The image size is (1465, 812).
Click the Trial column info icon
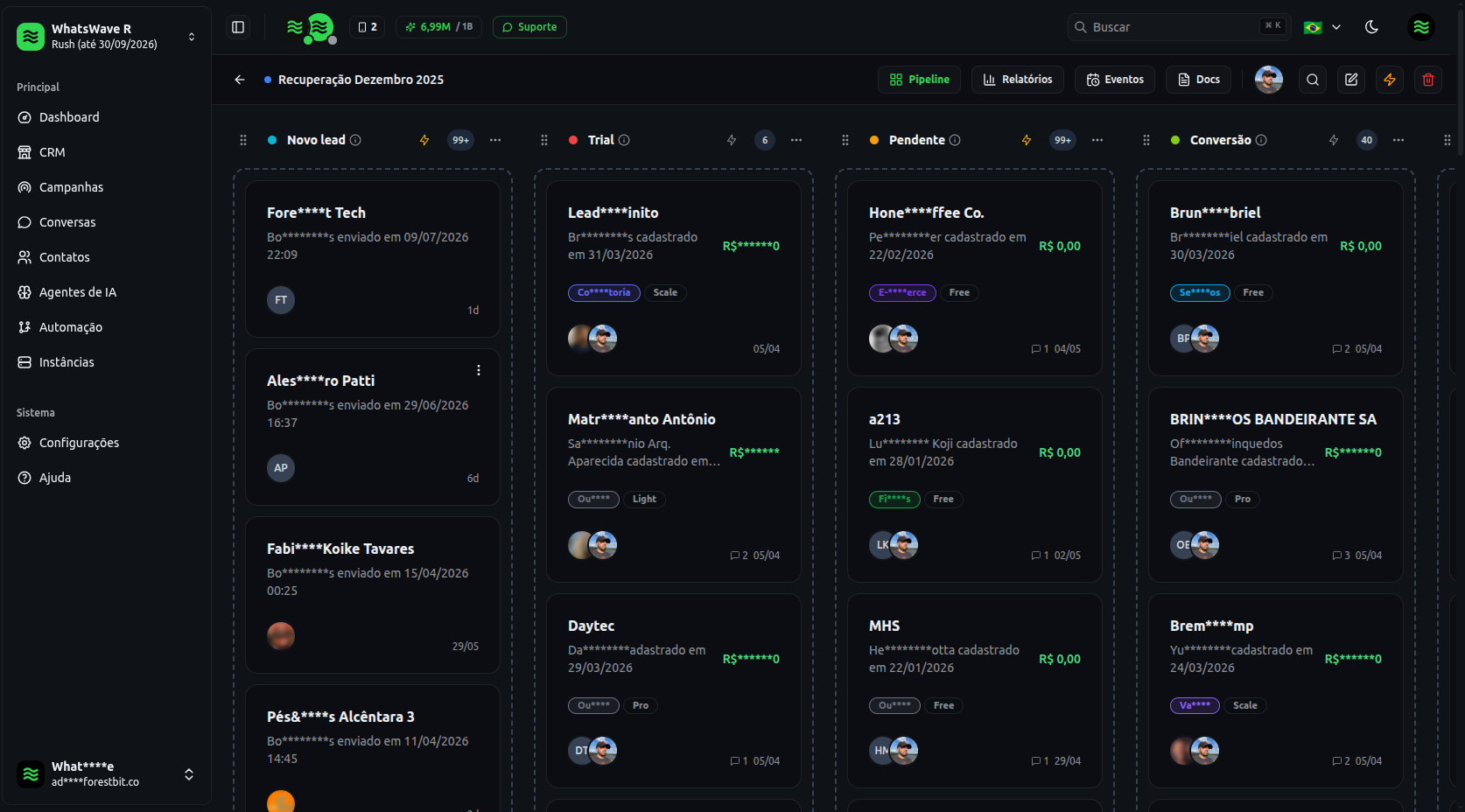point(624,140)
